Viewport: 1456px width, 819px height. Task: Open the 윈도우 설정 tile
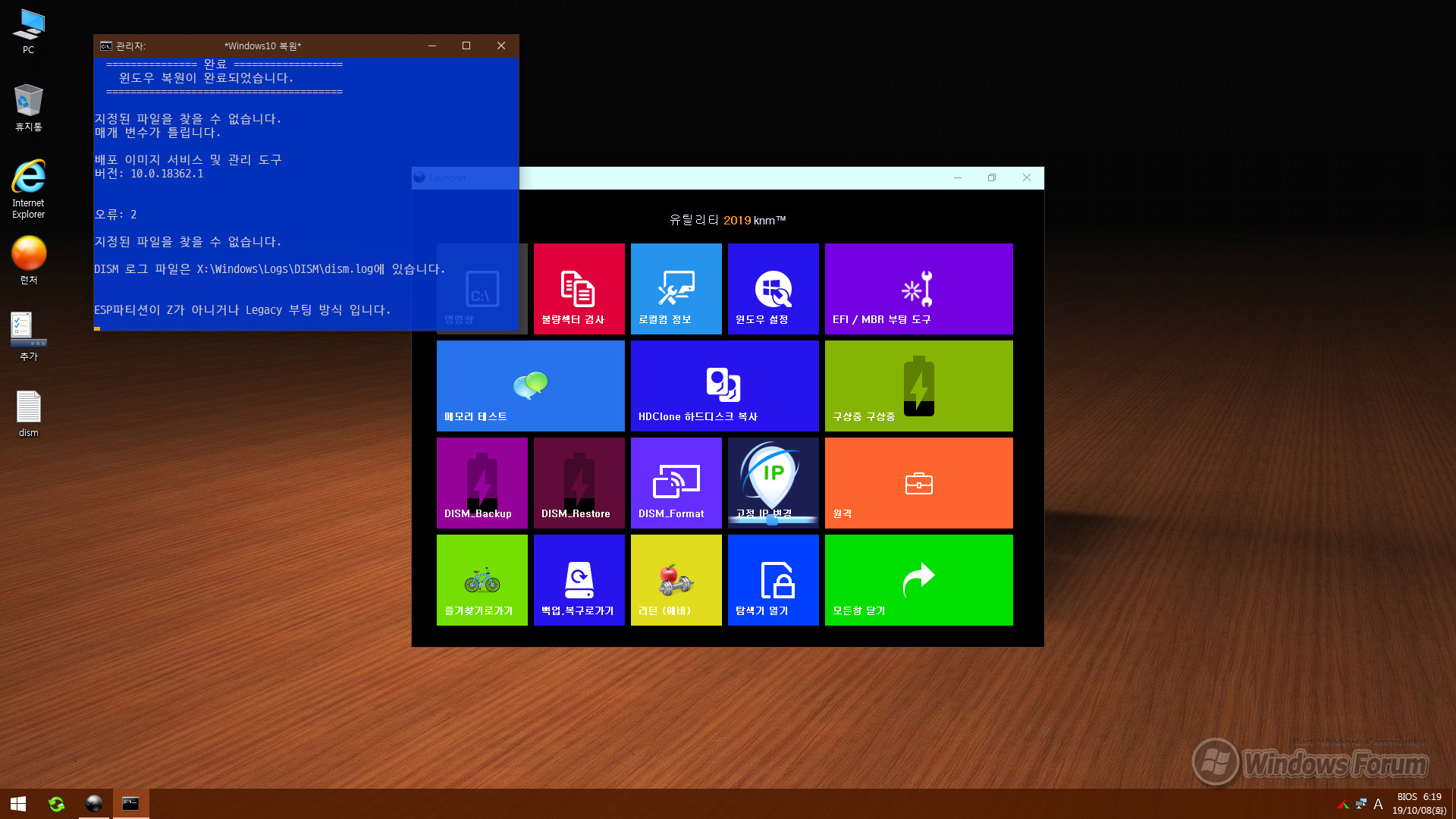(x=773, y=288)
